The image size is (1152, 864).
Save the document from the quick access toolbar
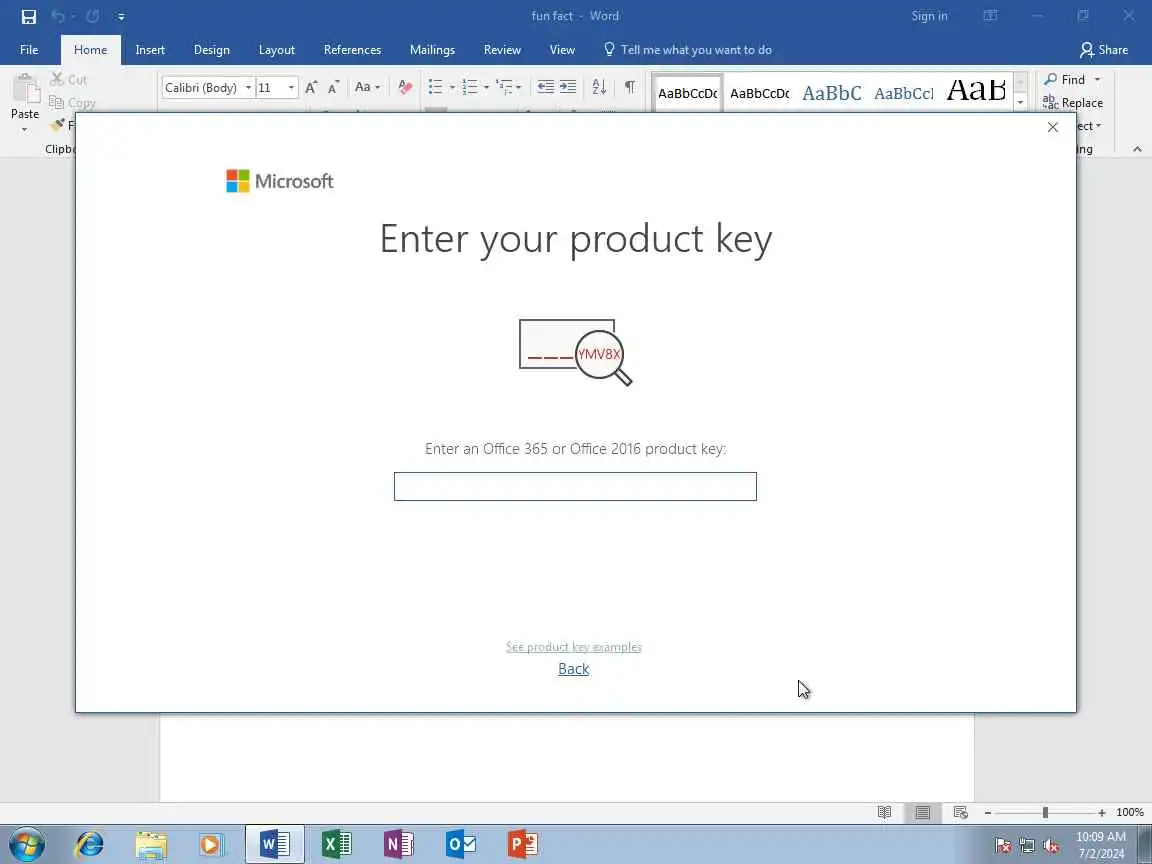(x=29, y=16)
